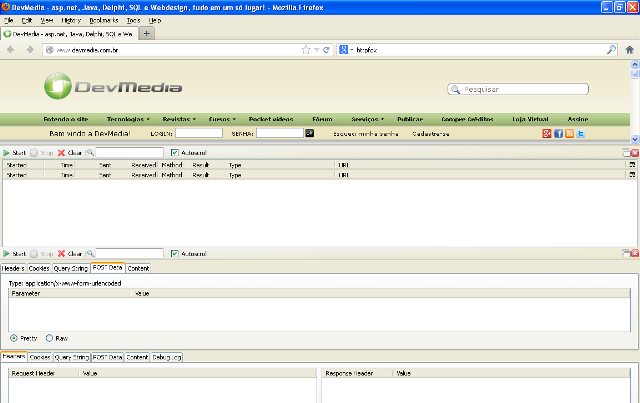Open the View menu
This screenshot has height=403, width=640.
tap(47, 20)
